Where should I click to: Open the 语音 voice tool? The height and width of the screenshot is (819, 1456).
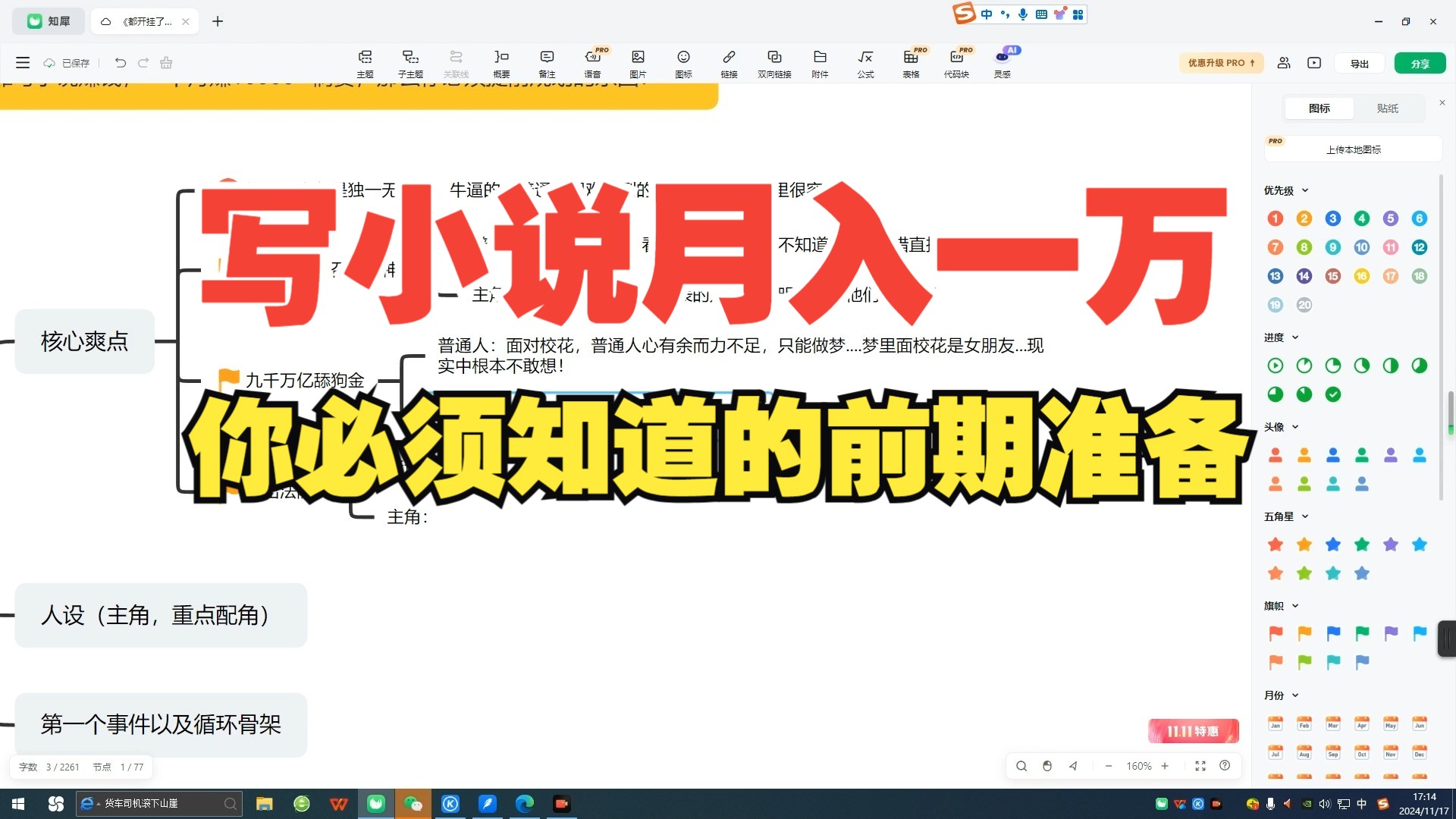[x=592, y=64]
